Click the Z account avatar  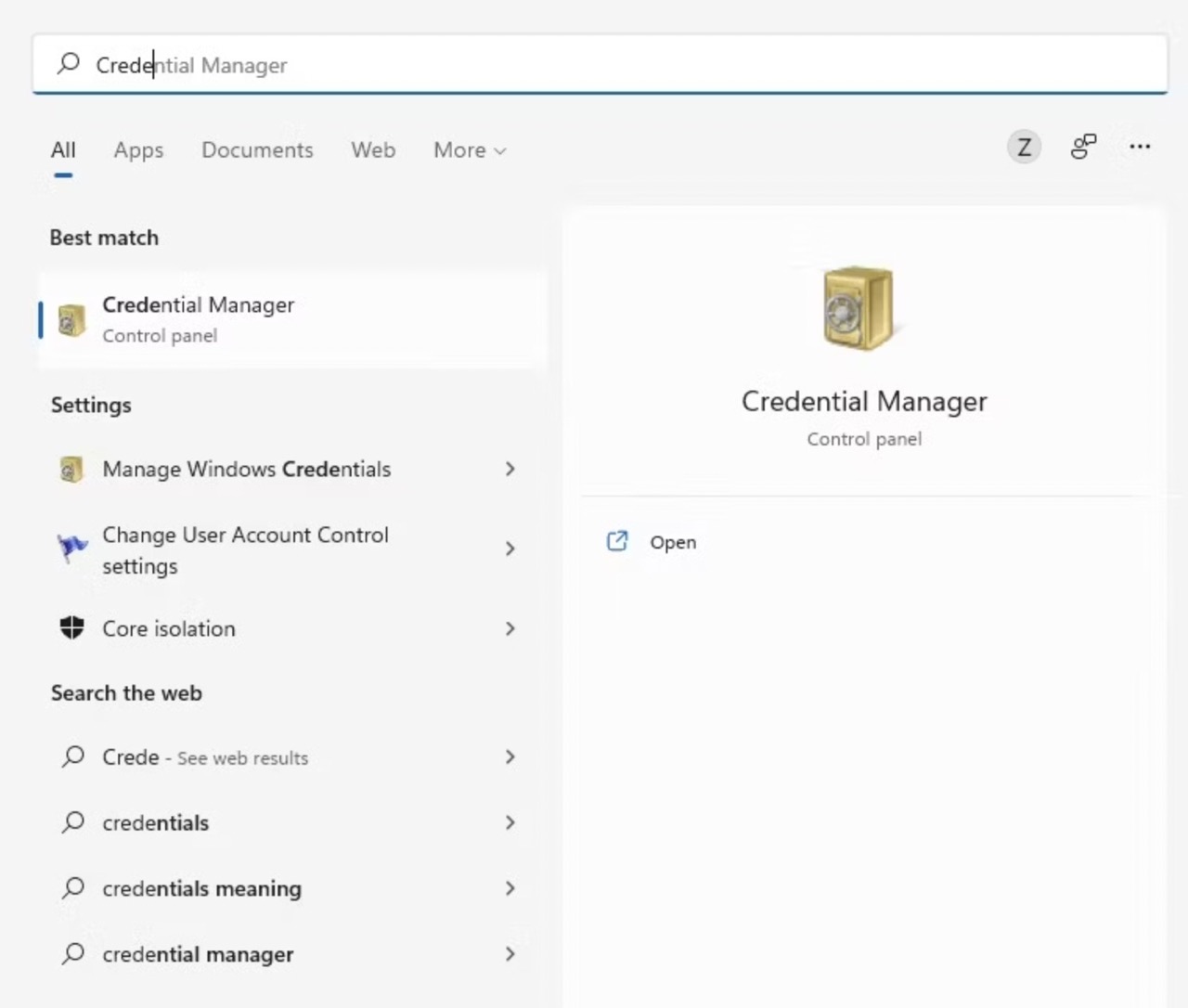[x=1024, y=147]
